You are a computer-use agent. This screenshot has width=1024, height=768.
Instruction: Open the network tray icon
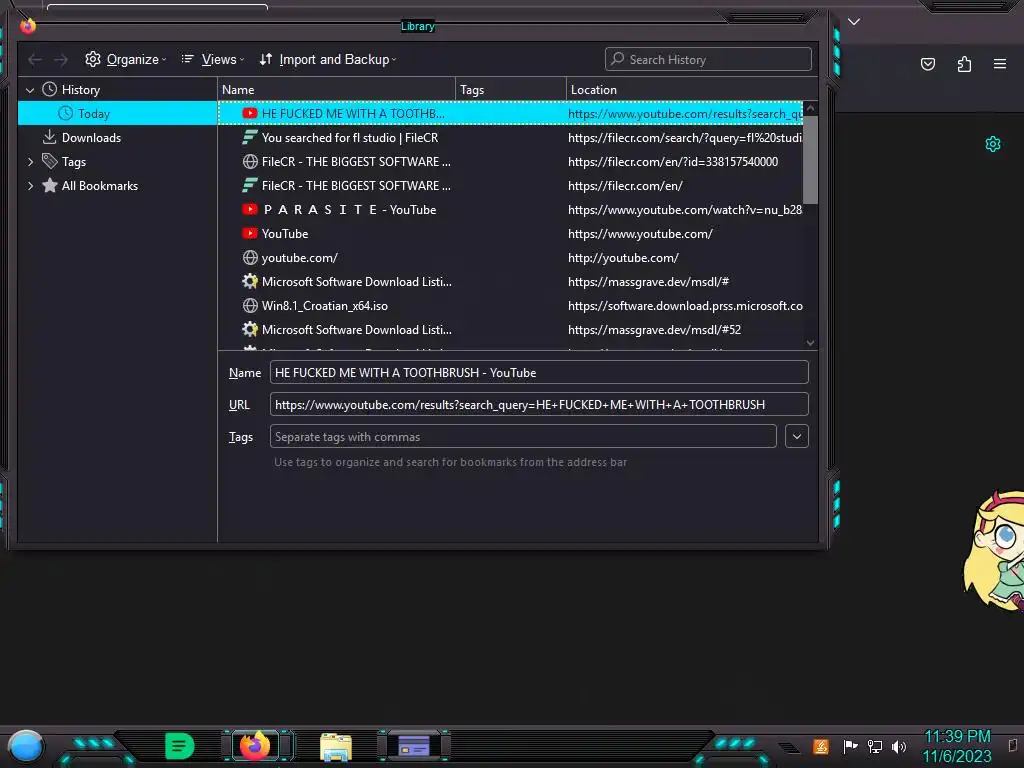coord(874,746)
